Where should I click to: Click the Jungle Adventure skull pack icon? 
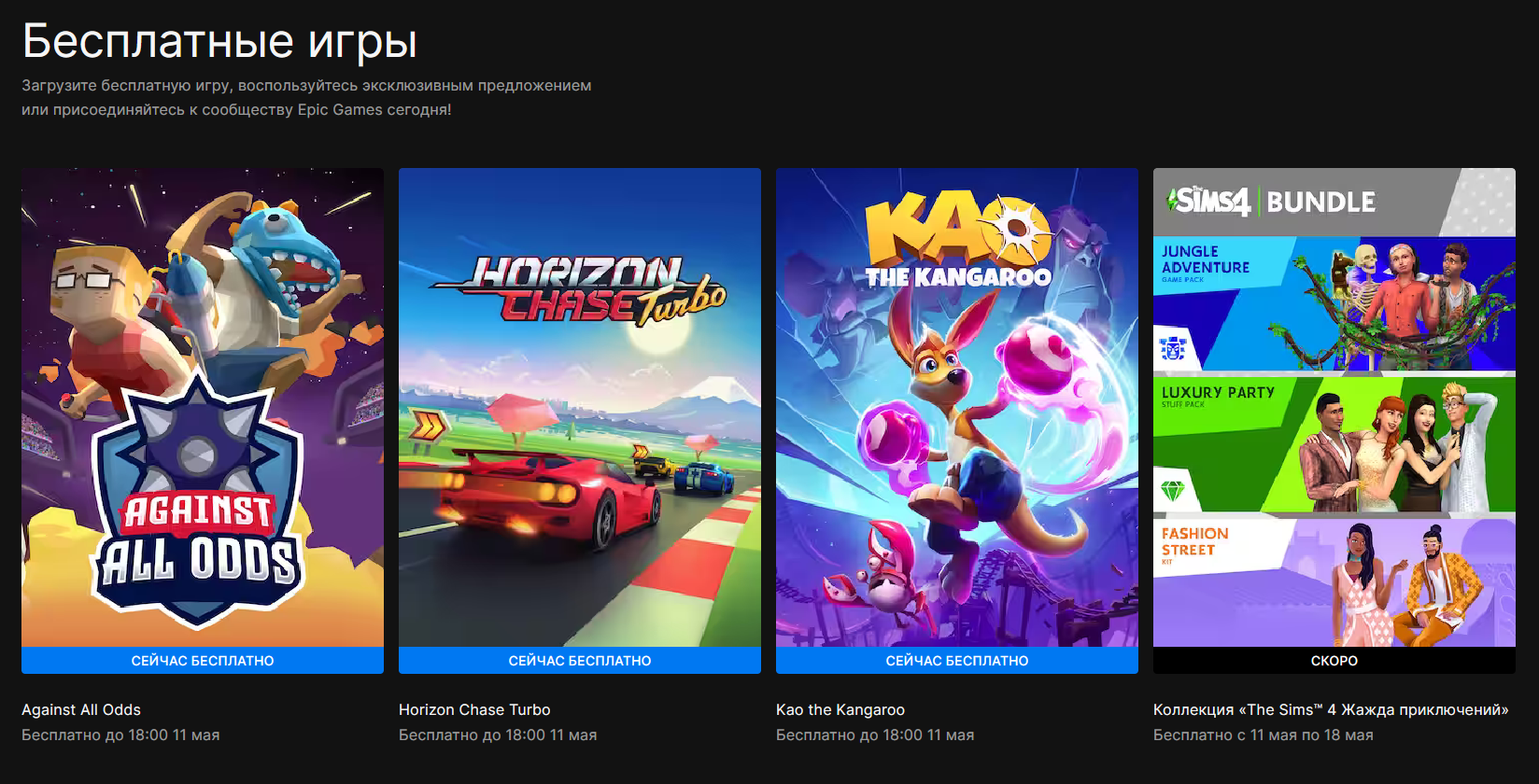(x=1173, y=348)
